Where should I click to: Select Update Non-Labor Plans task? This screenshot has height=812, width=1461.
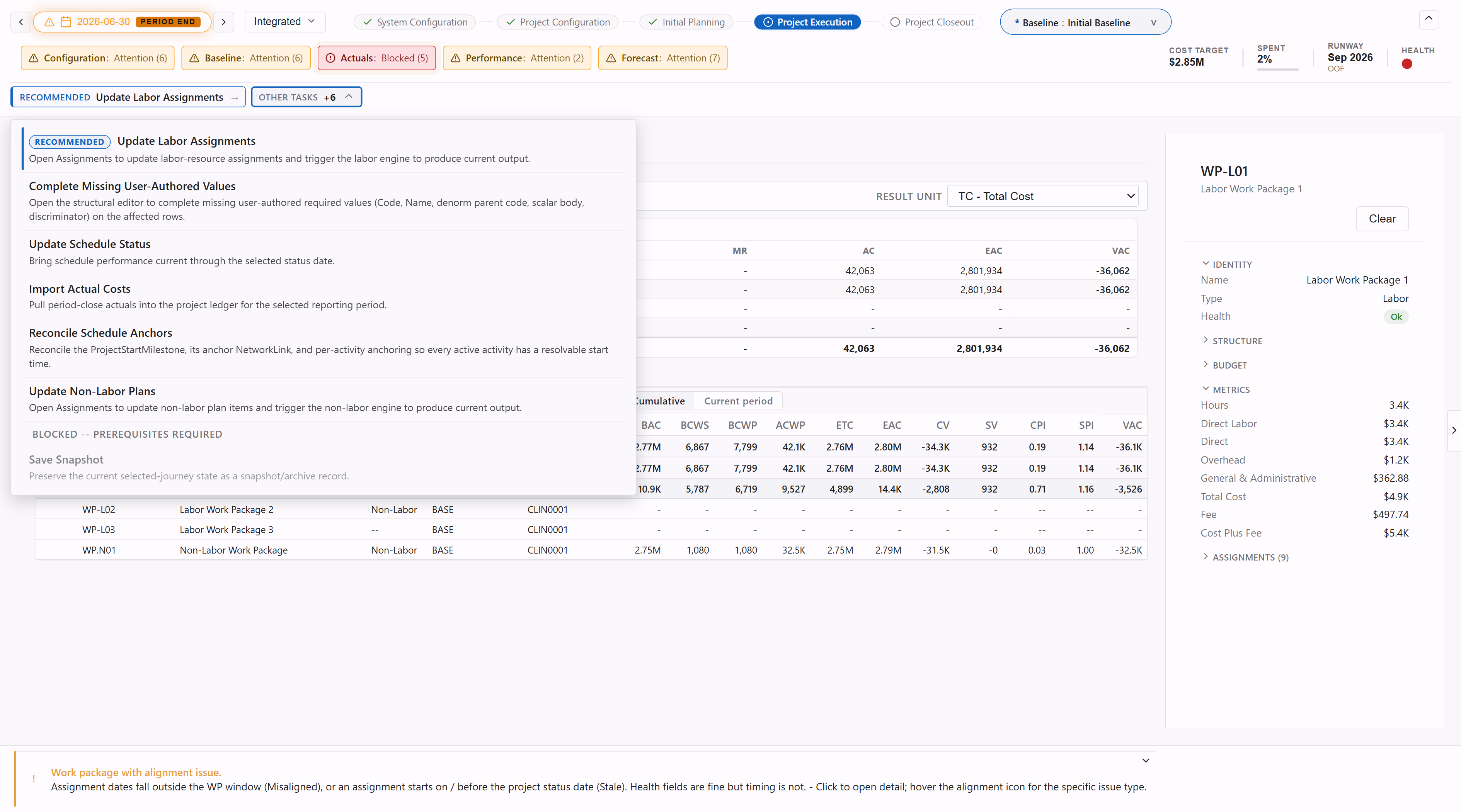[x=323, y=399]
